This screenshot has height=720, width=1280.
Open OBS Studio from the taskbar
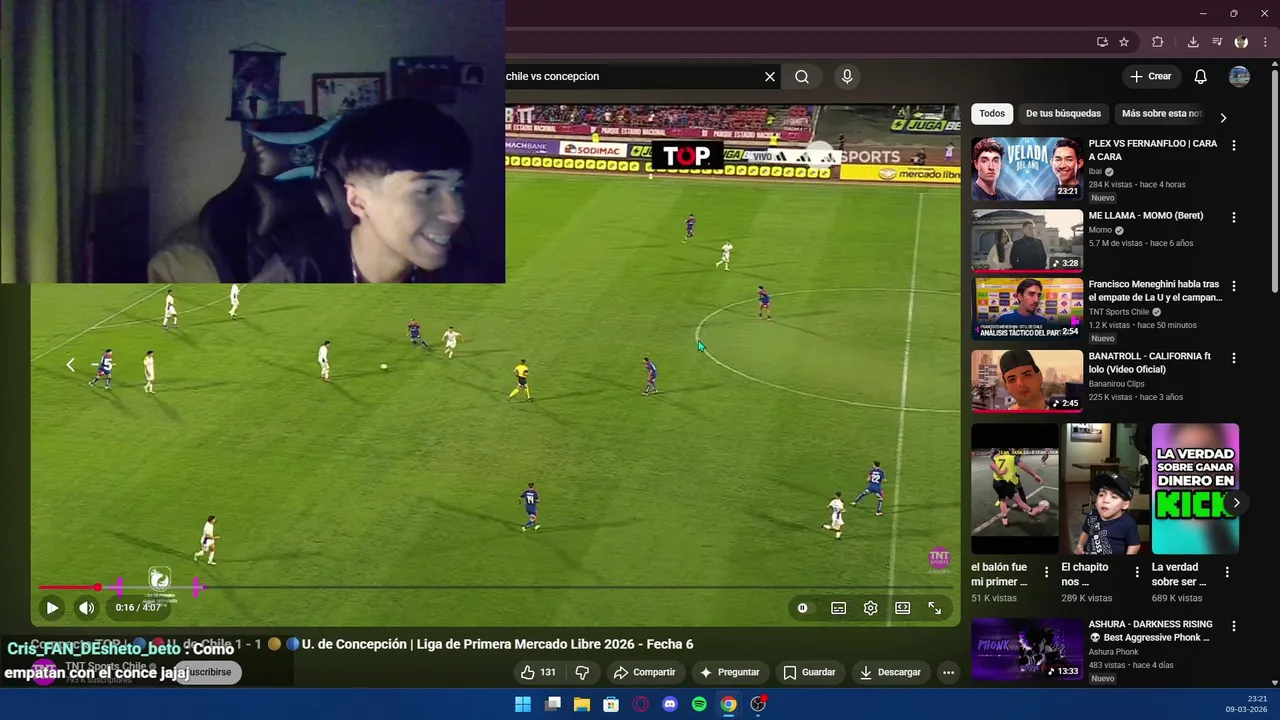(758, 704)
